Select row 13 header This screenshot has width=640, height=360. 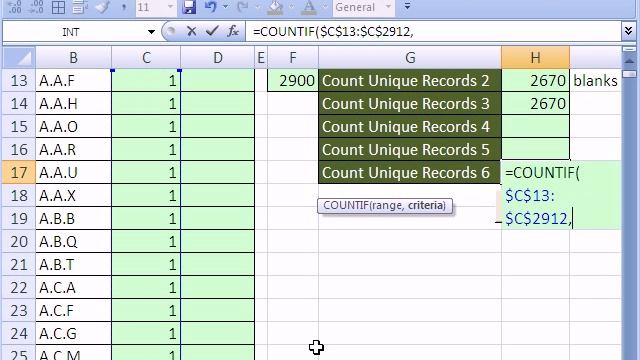pos(19,80)
